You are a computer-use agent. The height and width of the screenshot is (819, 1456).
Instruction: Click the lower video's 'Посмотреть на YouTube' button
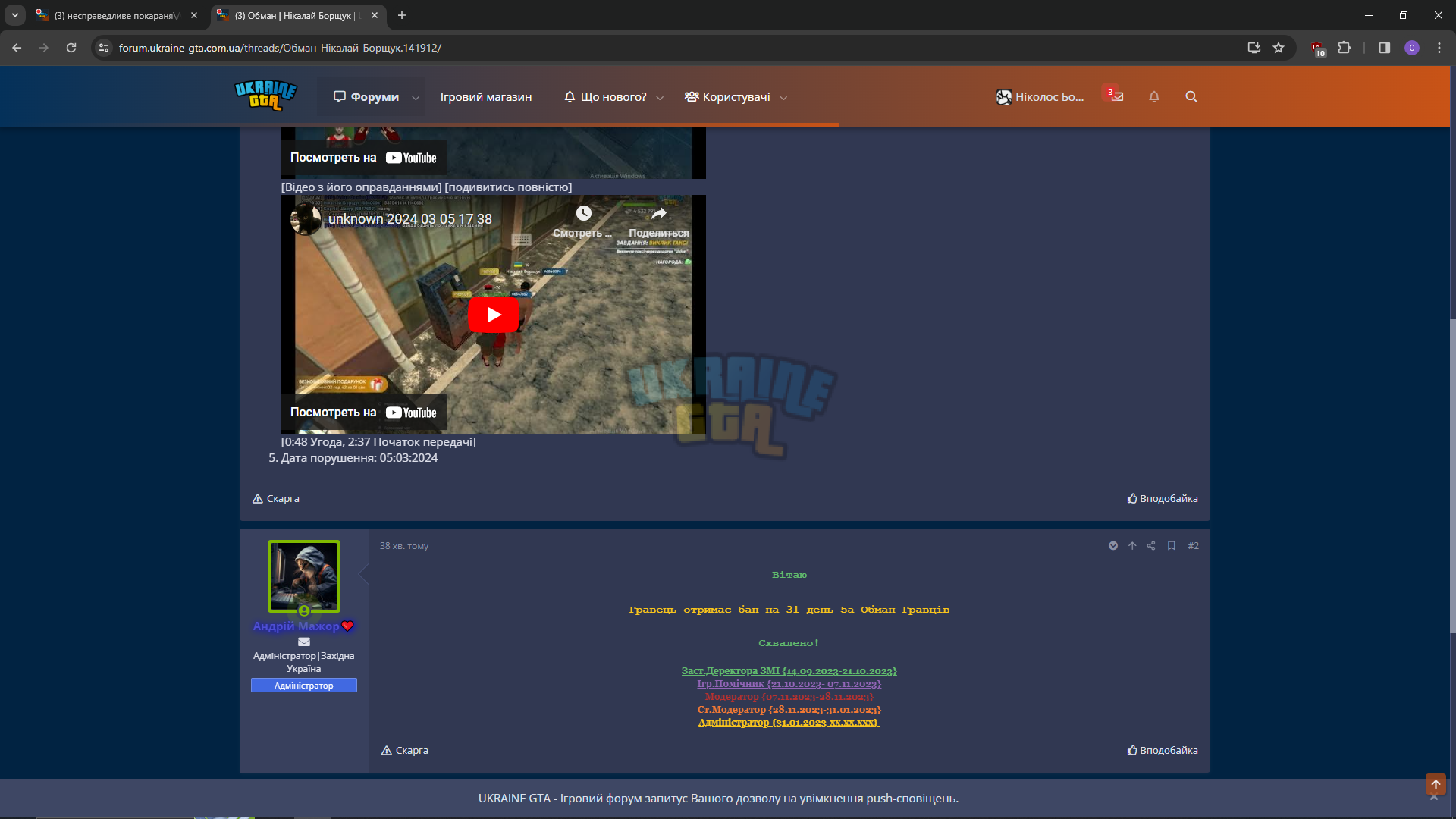pos(364,413)
